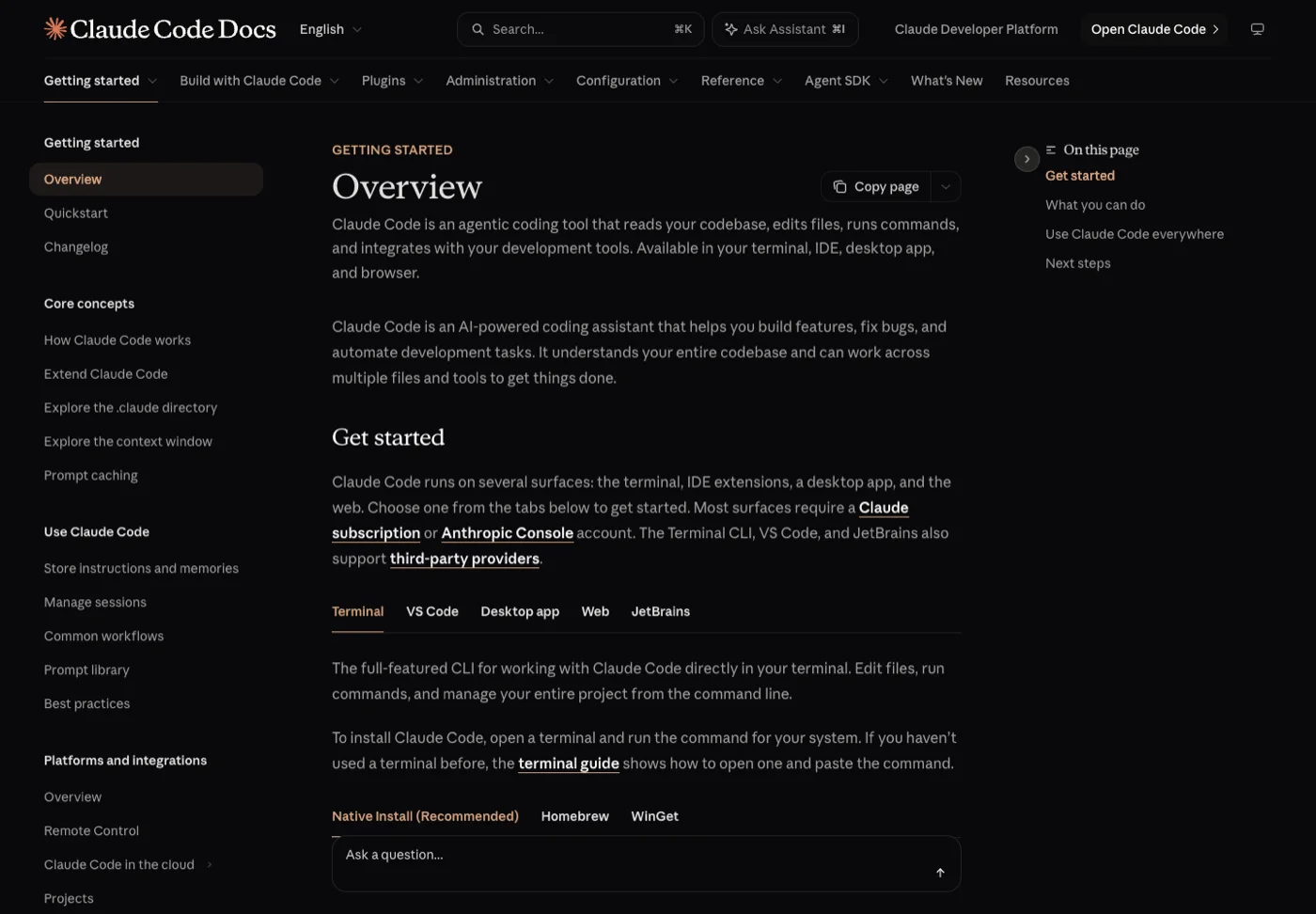This screenshot has width=1316, height=914.
Task: Open the Plugins dropdown menu
Action: tap(392, 81)
